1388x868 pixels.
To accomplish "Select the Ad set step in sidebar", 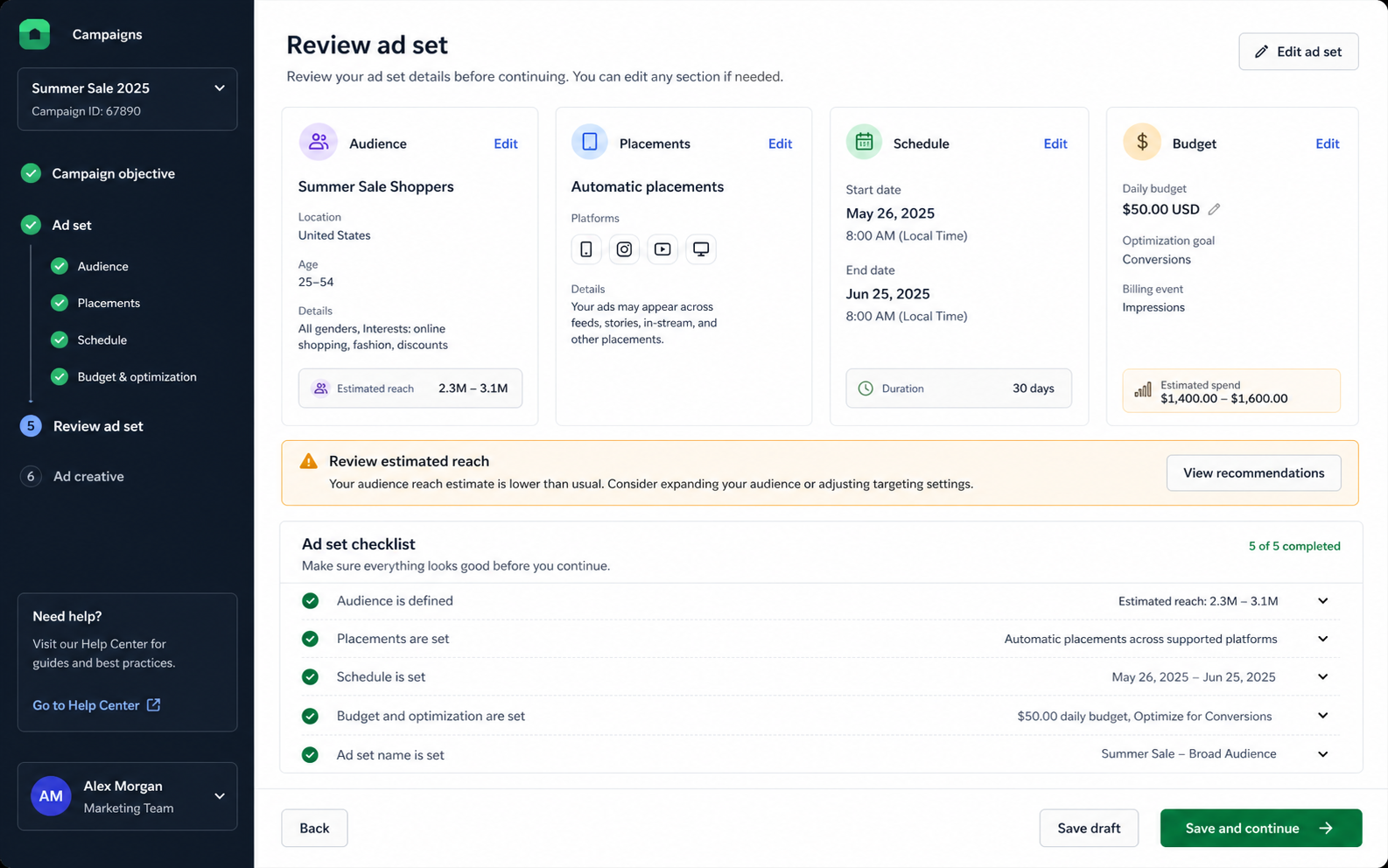I will tap(72, 225).
